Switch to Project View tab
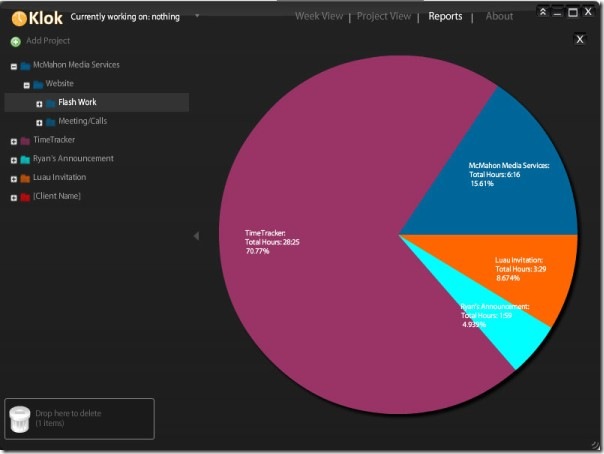Image resolution: width=604 pixels, height=454 pixels. (384, 16)
